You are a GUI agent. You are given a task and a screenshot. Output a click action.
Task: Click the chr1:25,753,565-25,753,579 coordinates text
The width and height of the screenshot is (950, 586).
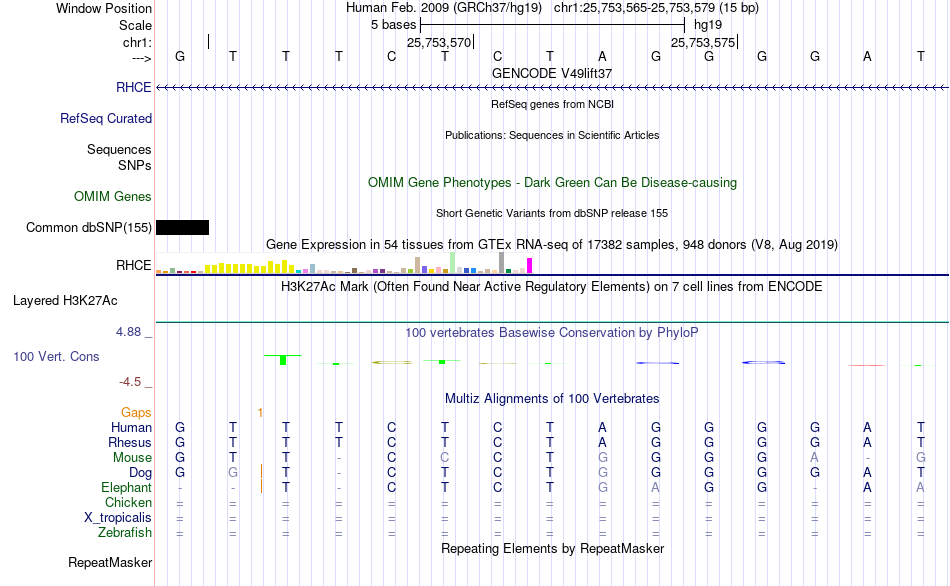[x=656, y=8]
